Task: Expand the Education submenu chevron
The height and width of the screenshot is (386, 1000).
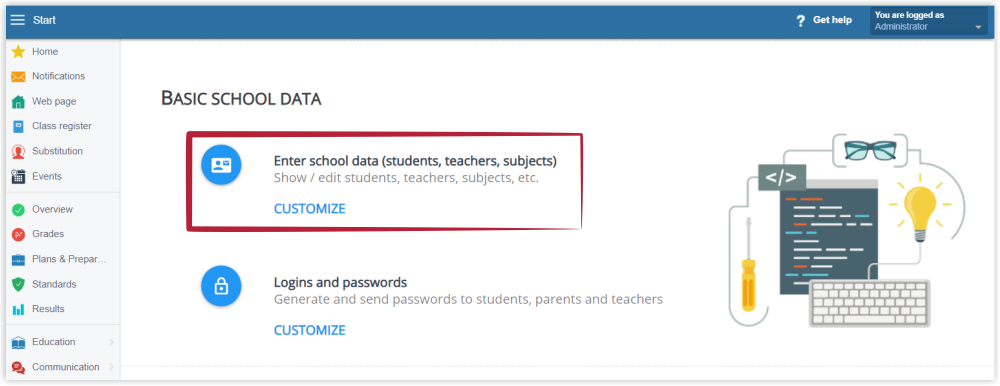Action: click(x=112, y=343)
